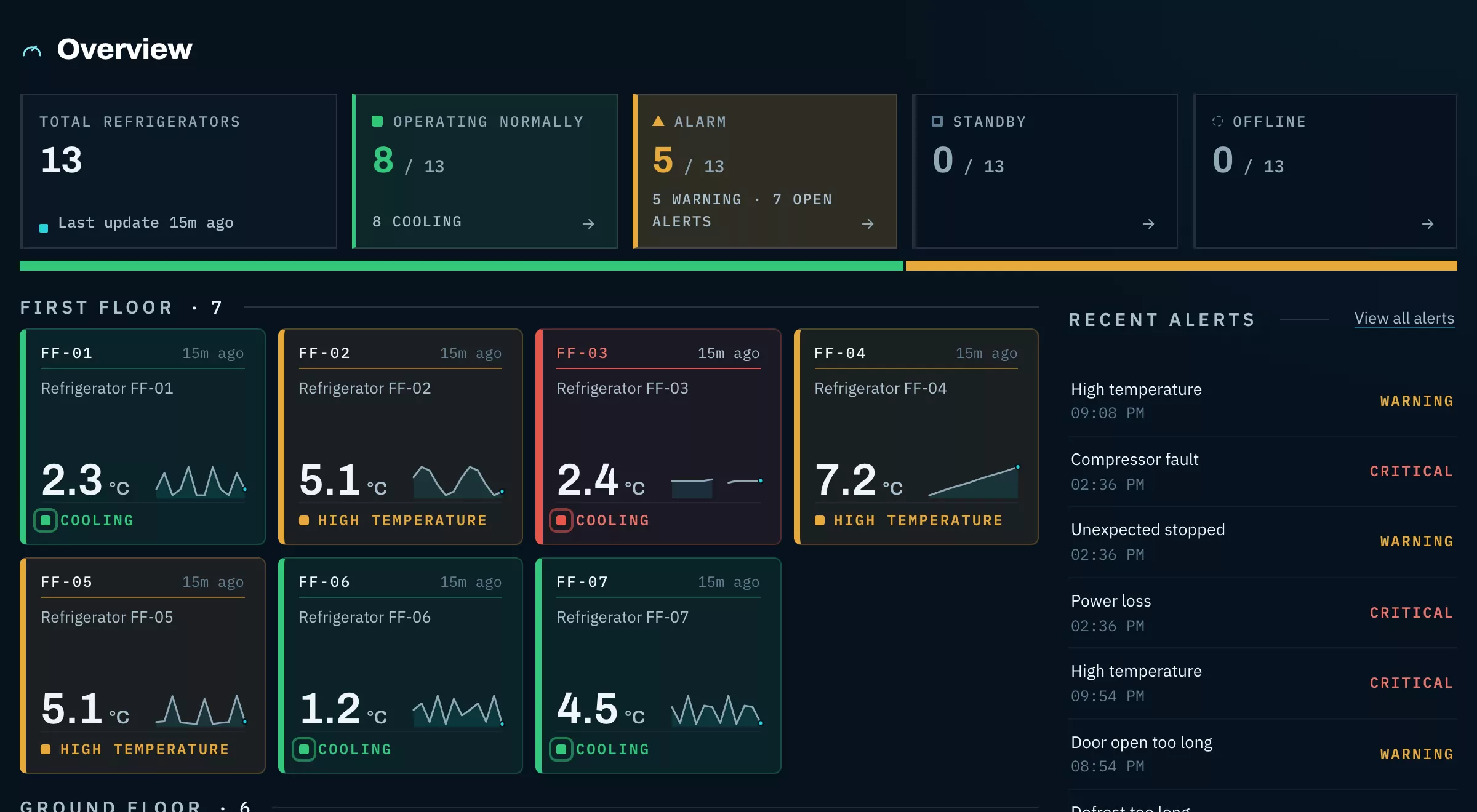Click FF-02 high temperature indicator dot

coord(303,520)
